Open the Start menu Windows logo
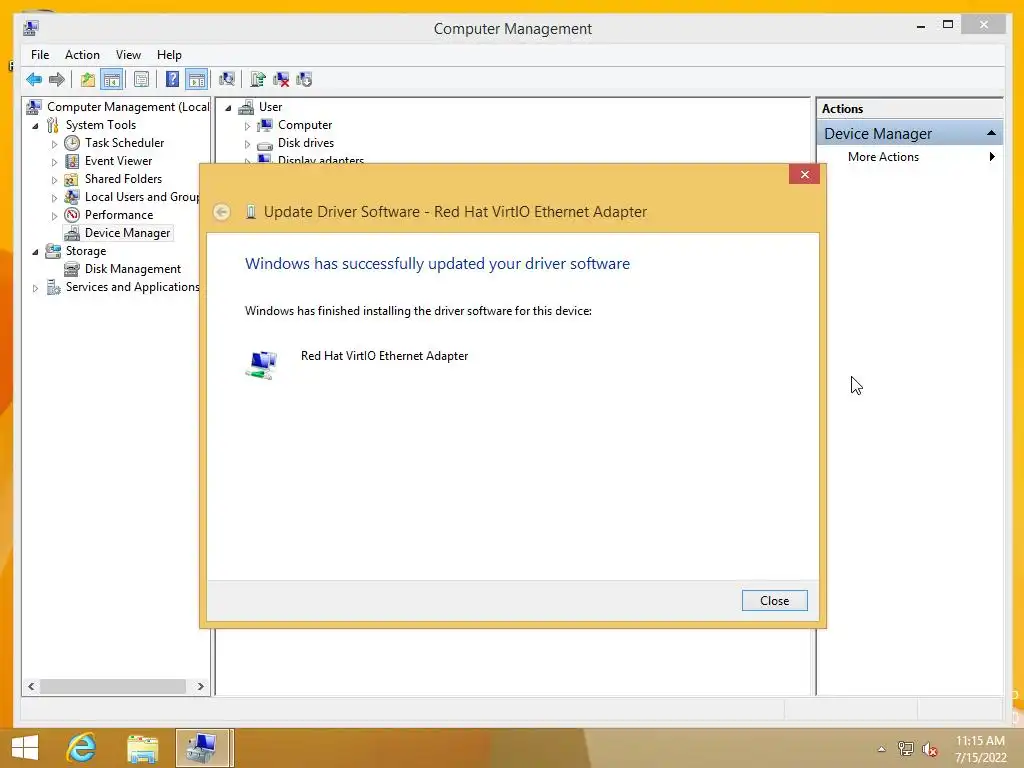This screenshot has height=768, width=1024. [x=25, y=748]
